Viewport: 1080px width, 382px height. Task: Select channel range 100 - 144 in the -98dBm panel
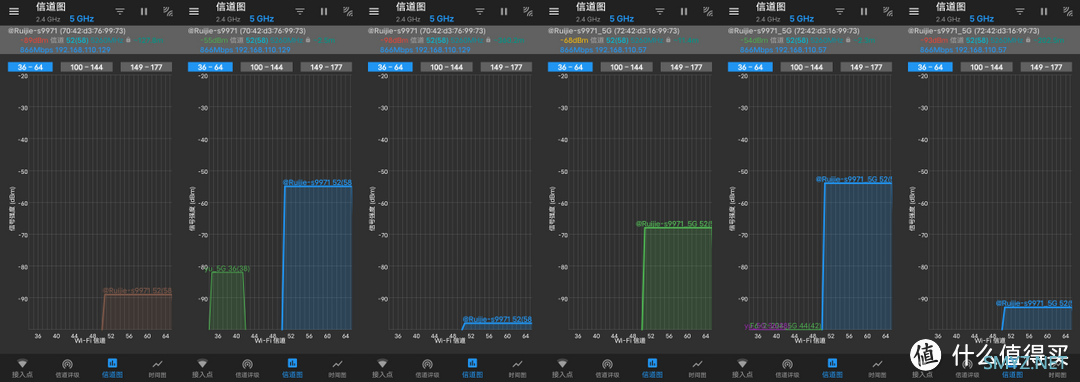446,67
